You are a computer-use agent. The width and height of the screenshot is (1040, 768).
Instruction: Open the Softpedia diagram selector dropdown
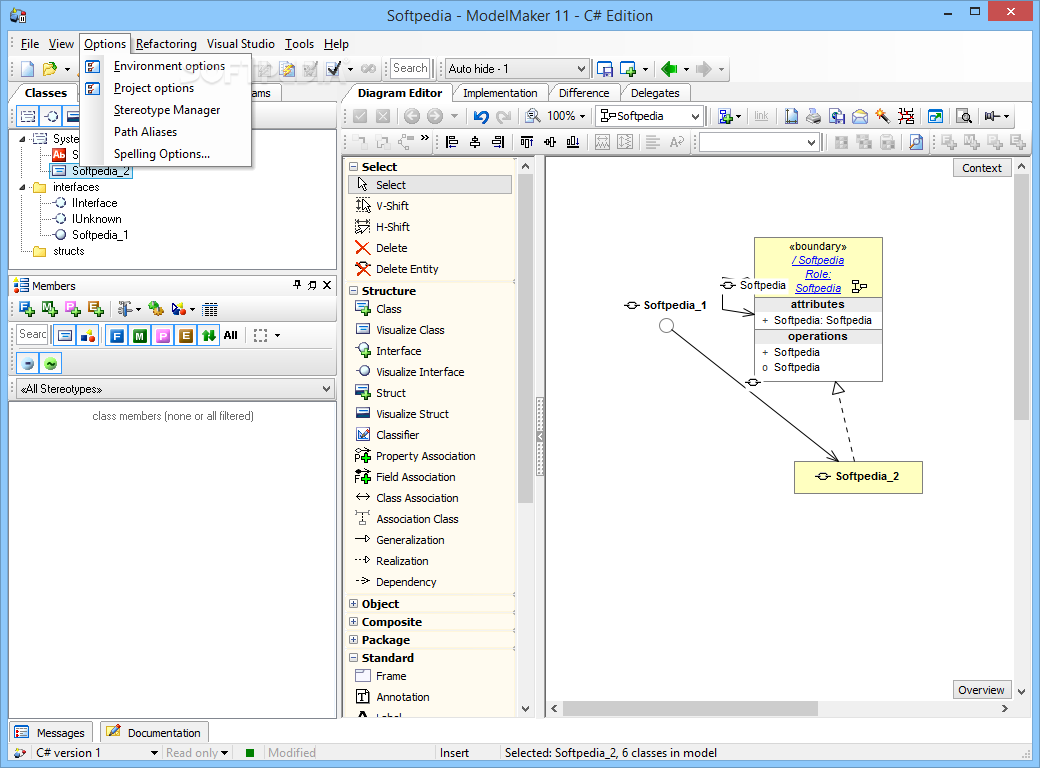pos(695,117)
